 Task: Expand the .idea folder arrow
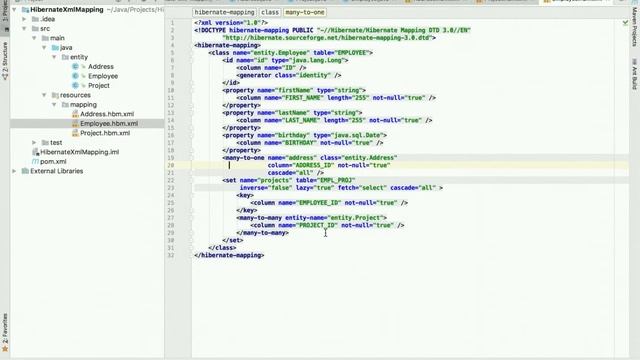click(x=24, y=19)
